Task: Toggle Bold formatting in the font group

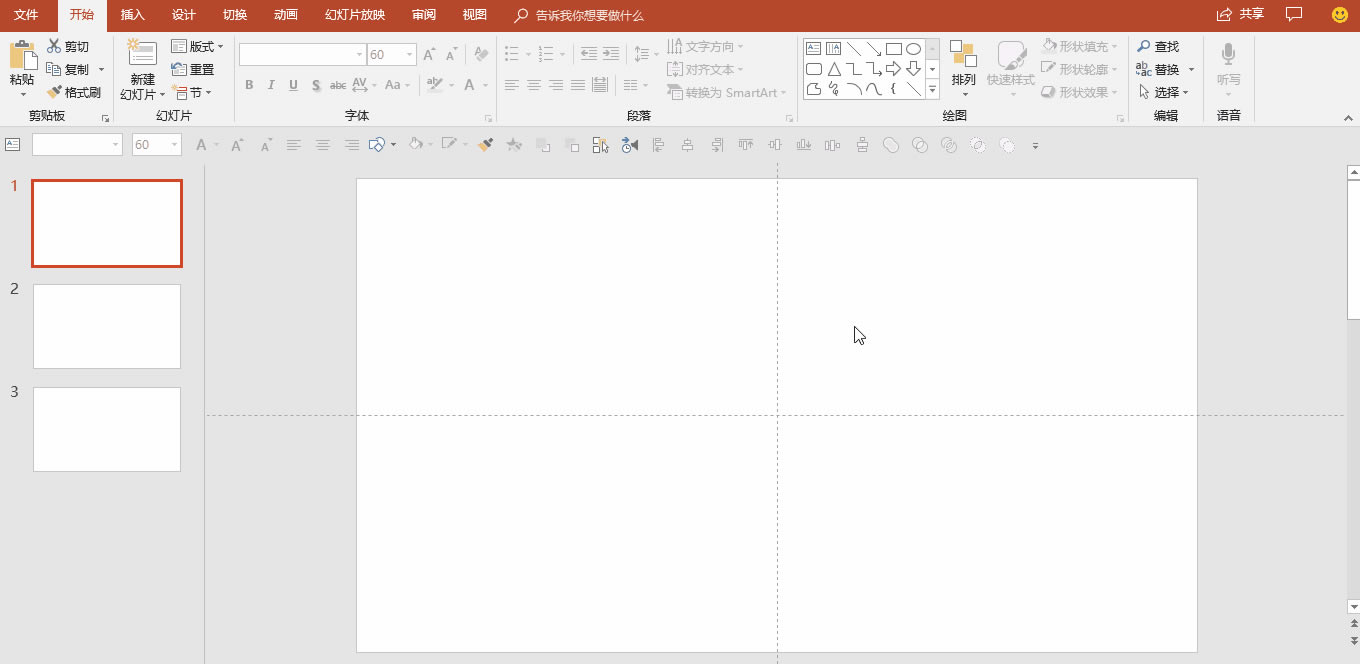Action: [249, 85]
